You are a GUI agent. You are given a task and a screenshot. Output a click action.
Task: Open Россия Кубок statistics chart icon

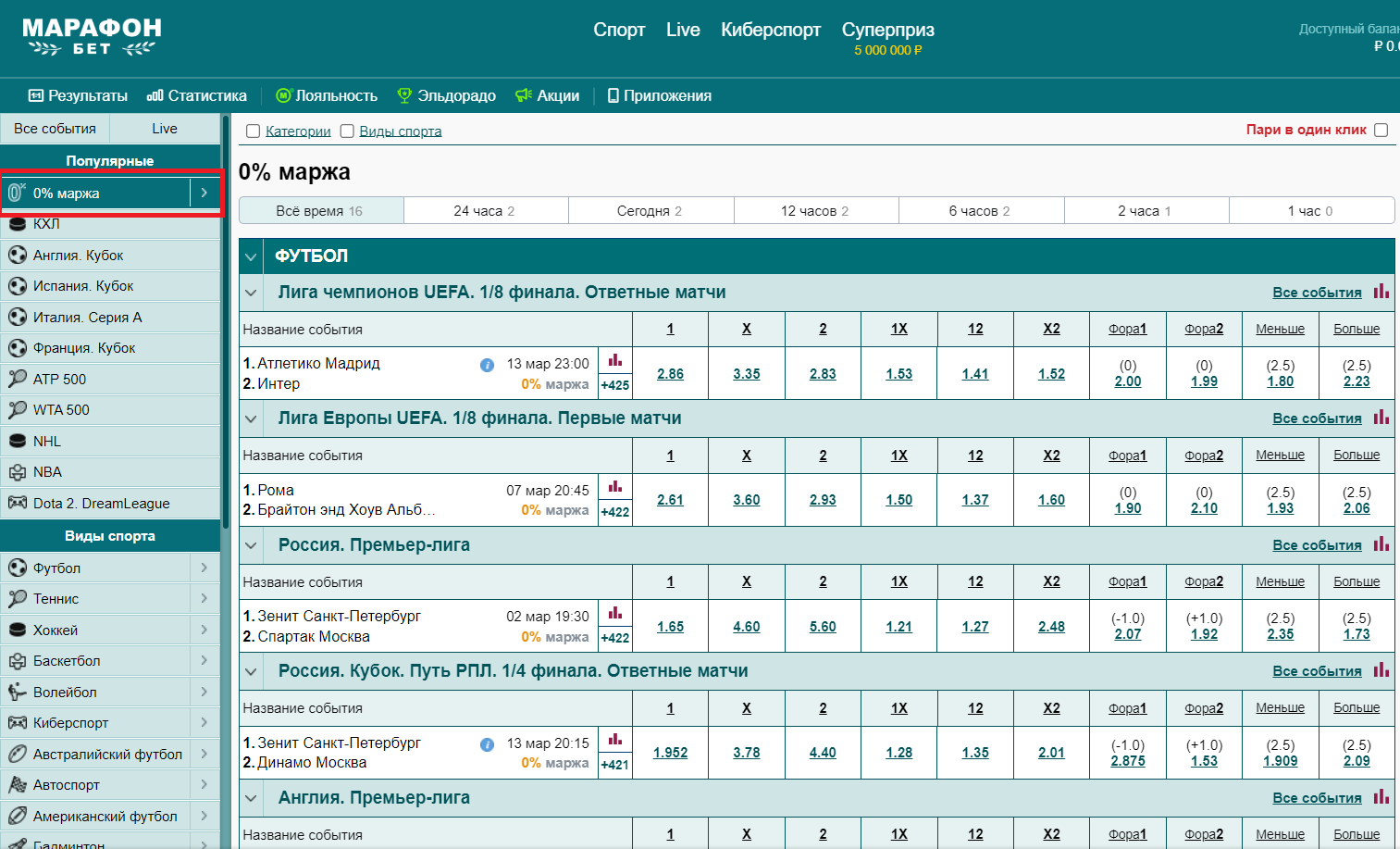(x=1381, y=669)
